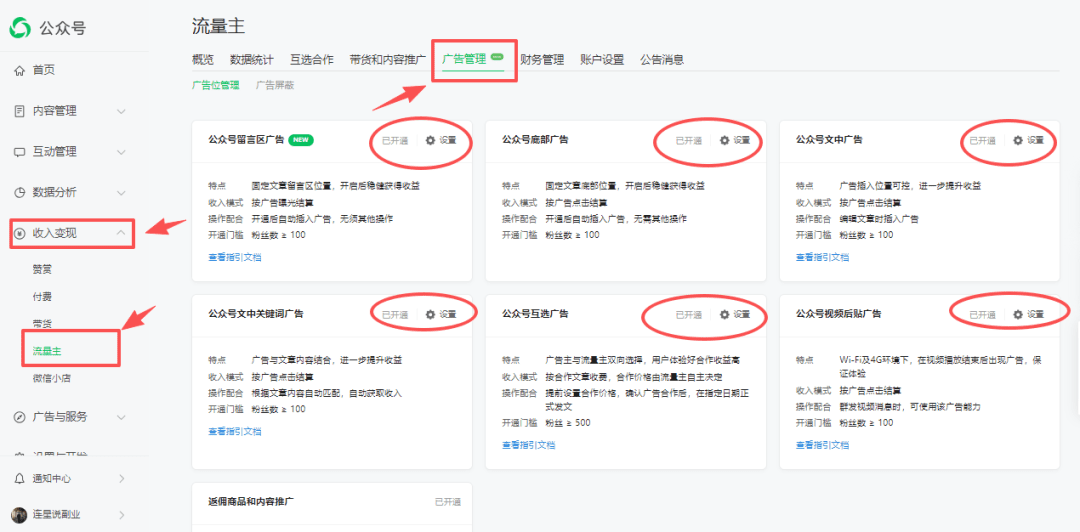1080x532 pixels.
Task: Click the 公众号 logo icon
Action: pos(20,28)
